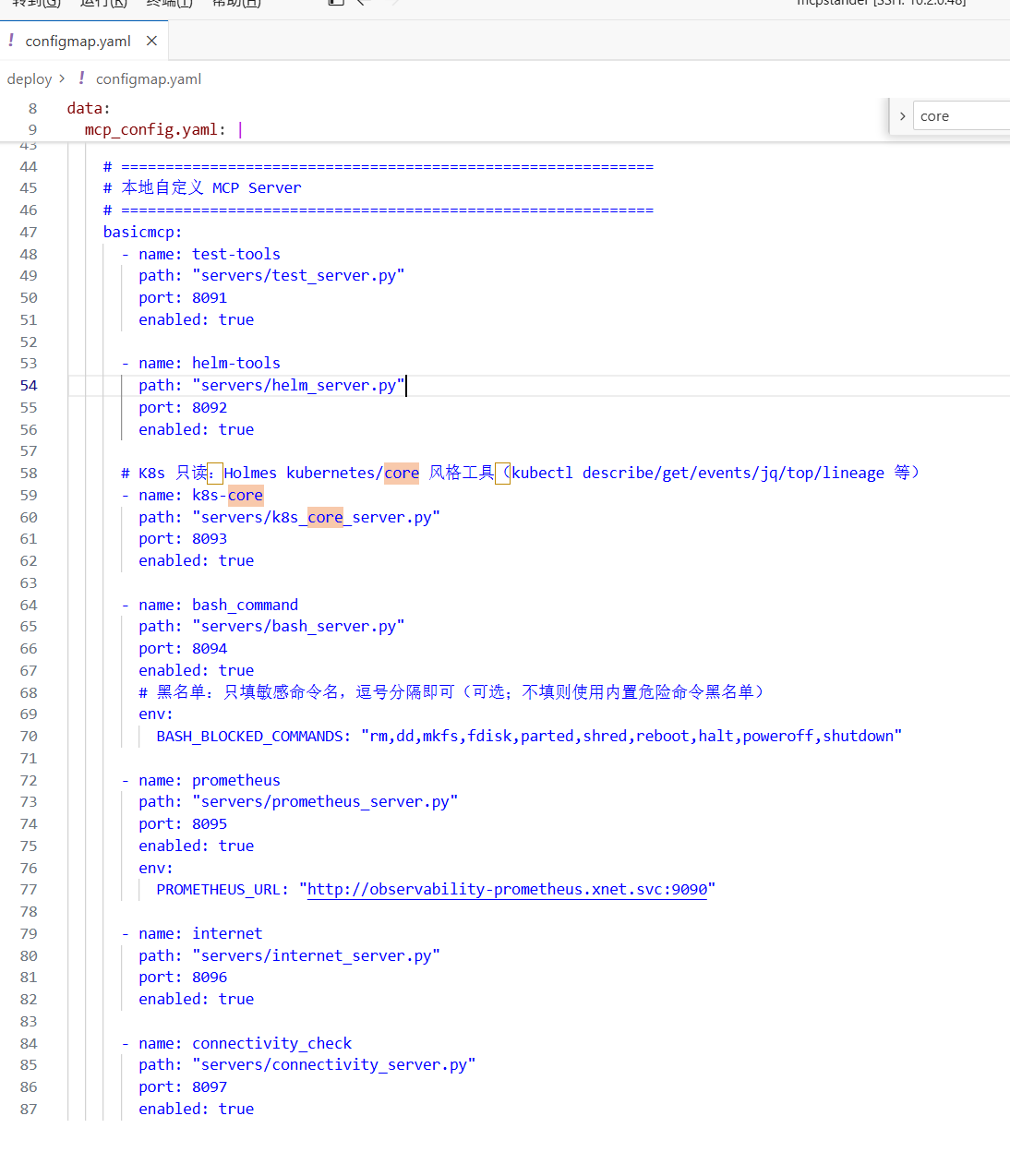Click on name: bash_command
Viewport: 1010px width, 1176px height.
(219, 605)
